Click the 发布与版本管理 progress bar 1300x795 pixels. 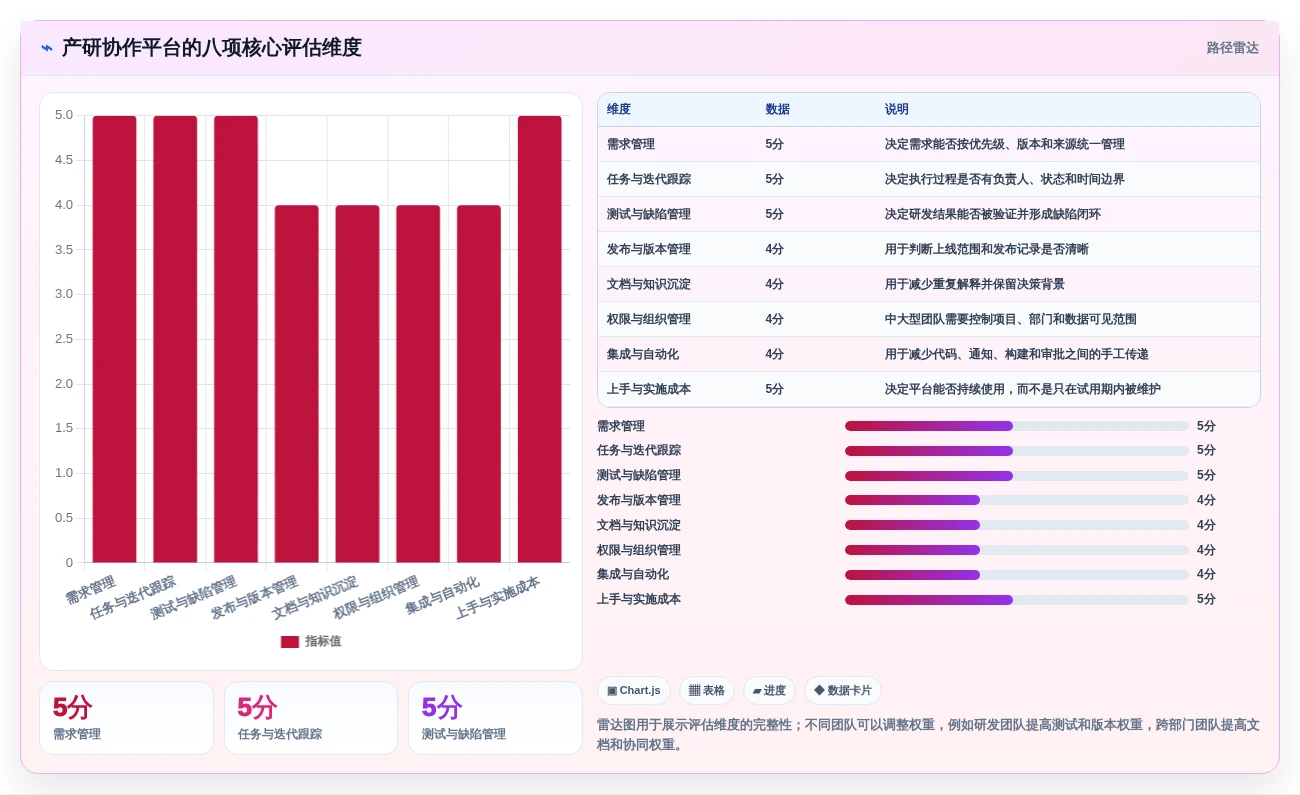pyautogui.click(x=1017, y=501)
